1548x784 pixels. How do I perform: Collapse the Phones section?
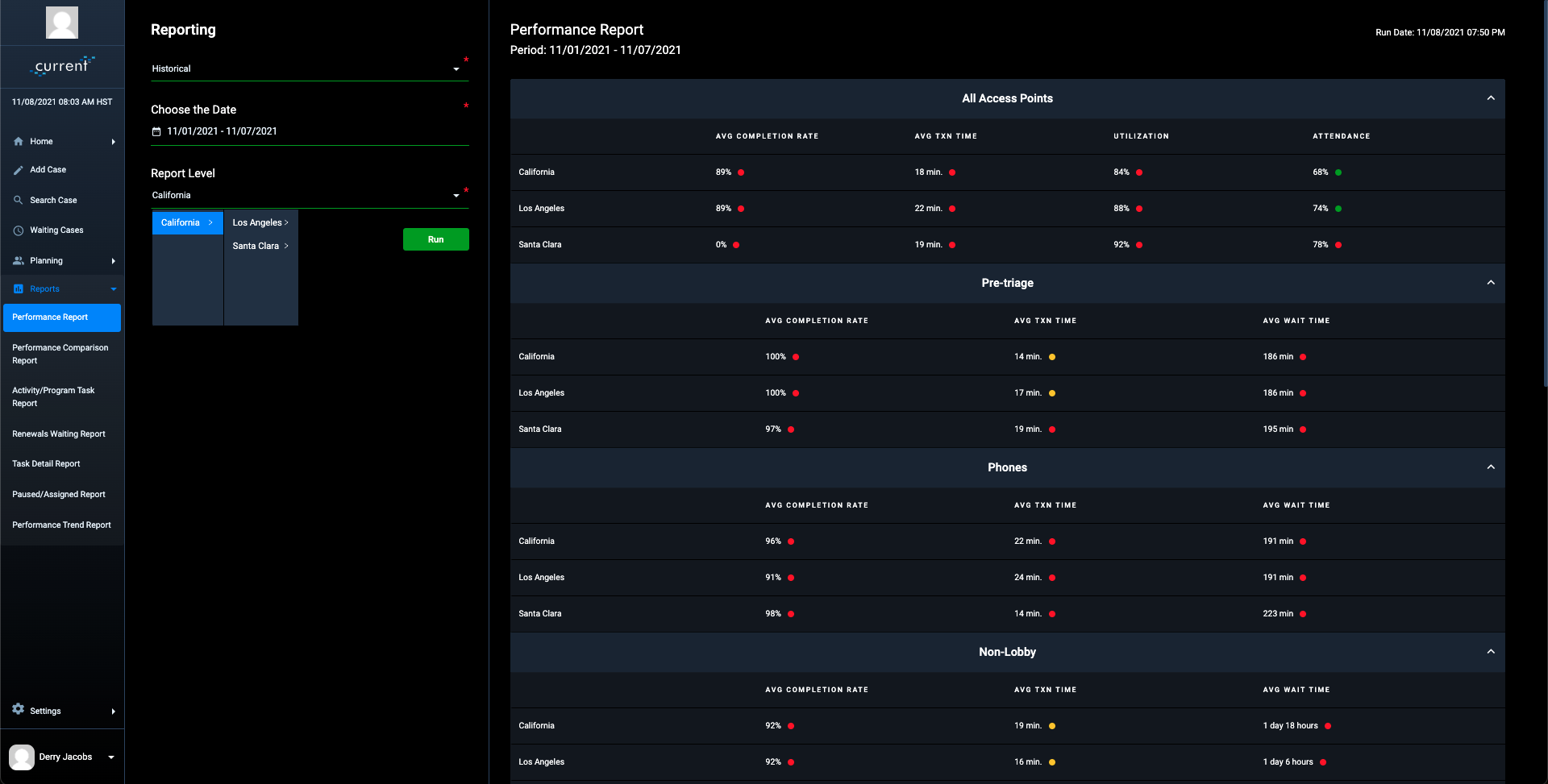click(x=1491, y=467)
